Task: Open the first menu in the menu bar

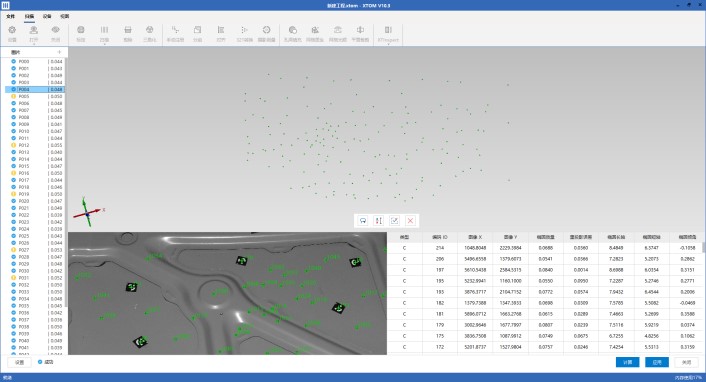Action: tap(11, 16)
